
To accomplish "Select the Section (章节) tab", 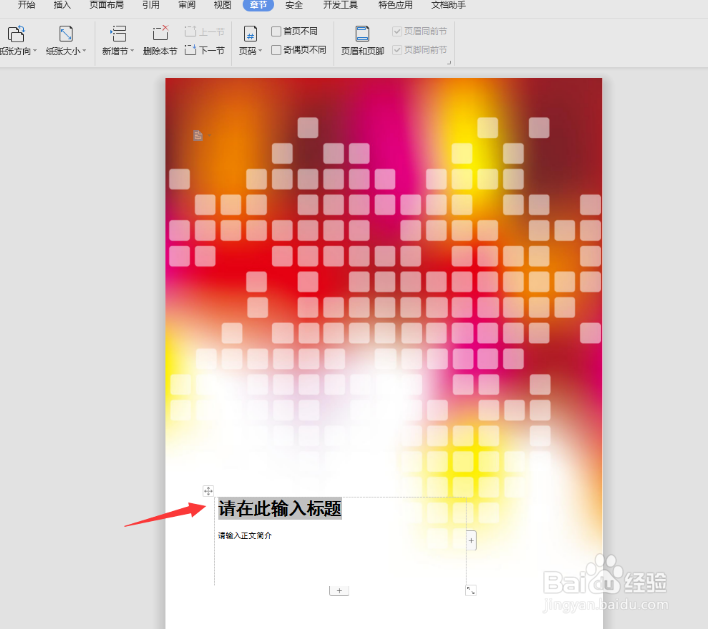I will (x=258, y=5).
